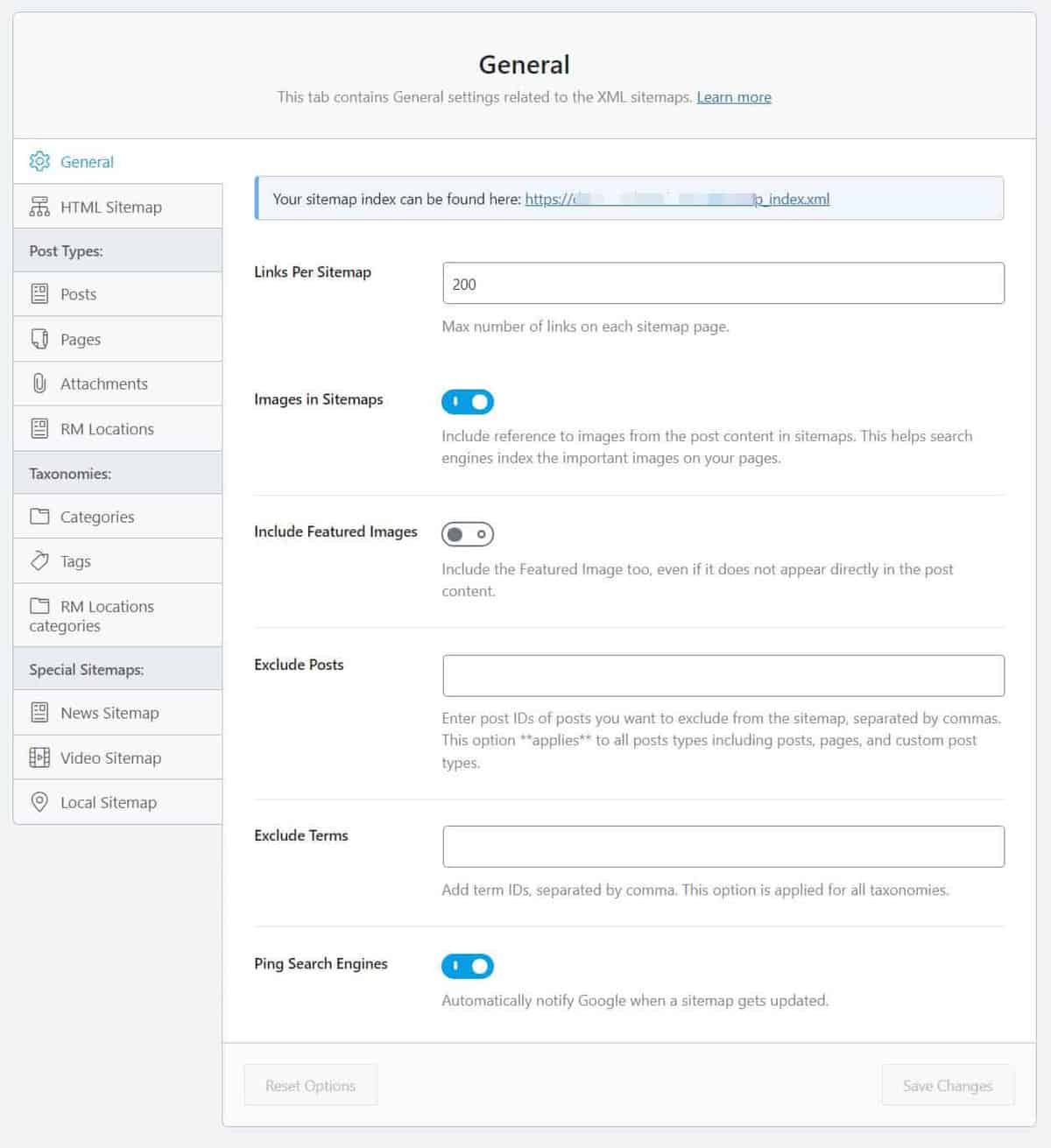The height and width of the screenshot is (1148, 1051).
Task: Turn off Ping Search Engines toggle
Action: 468,966
